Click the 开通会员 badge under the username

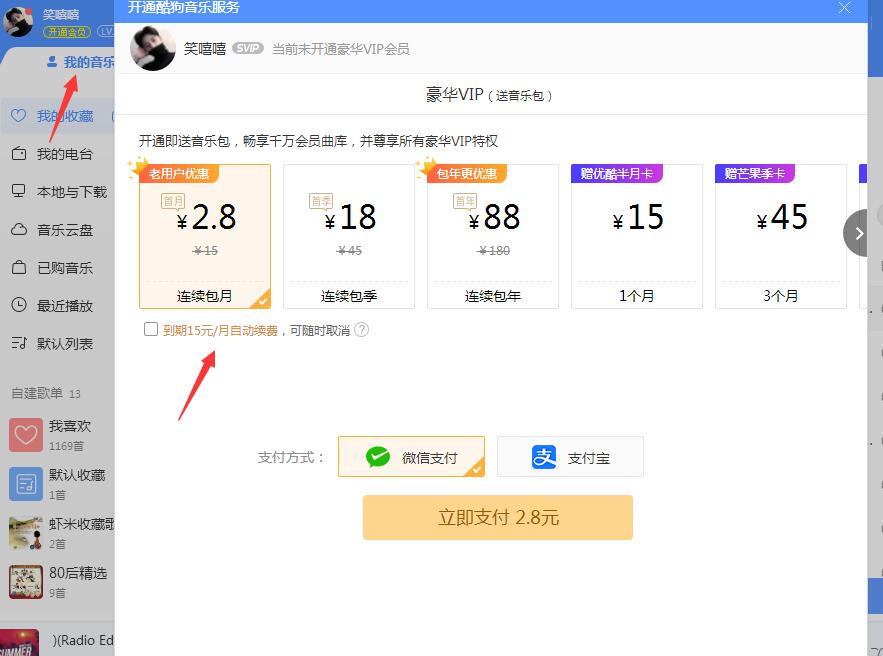[x=66, y=32]
